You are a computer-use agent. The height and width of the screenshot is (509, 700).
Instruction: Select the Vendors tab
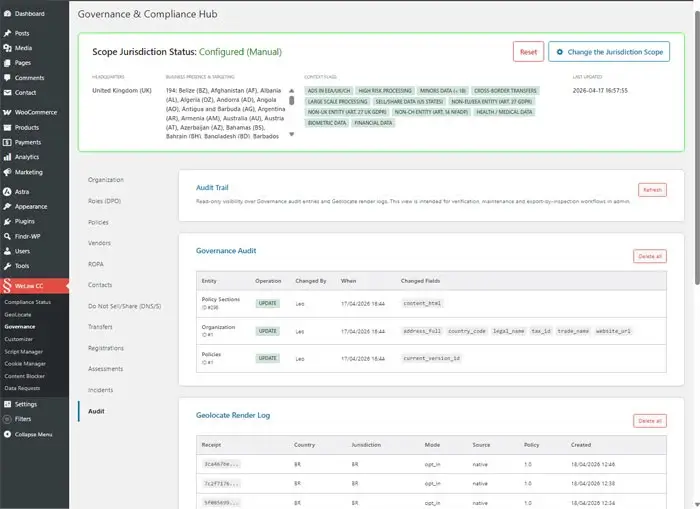click(99, 243)
